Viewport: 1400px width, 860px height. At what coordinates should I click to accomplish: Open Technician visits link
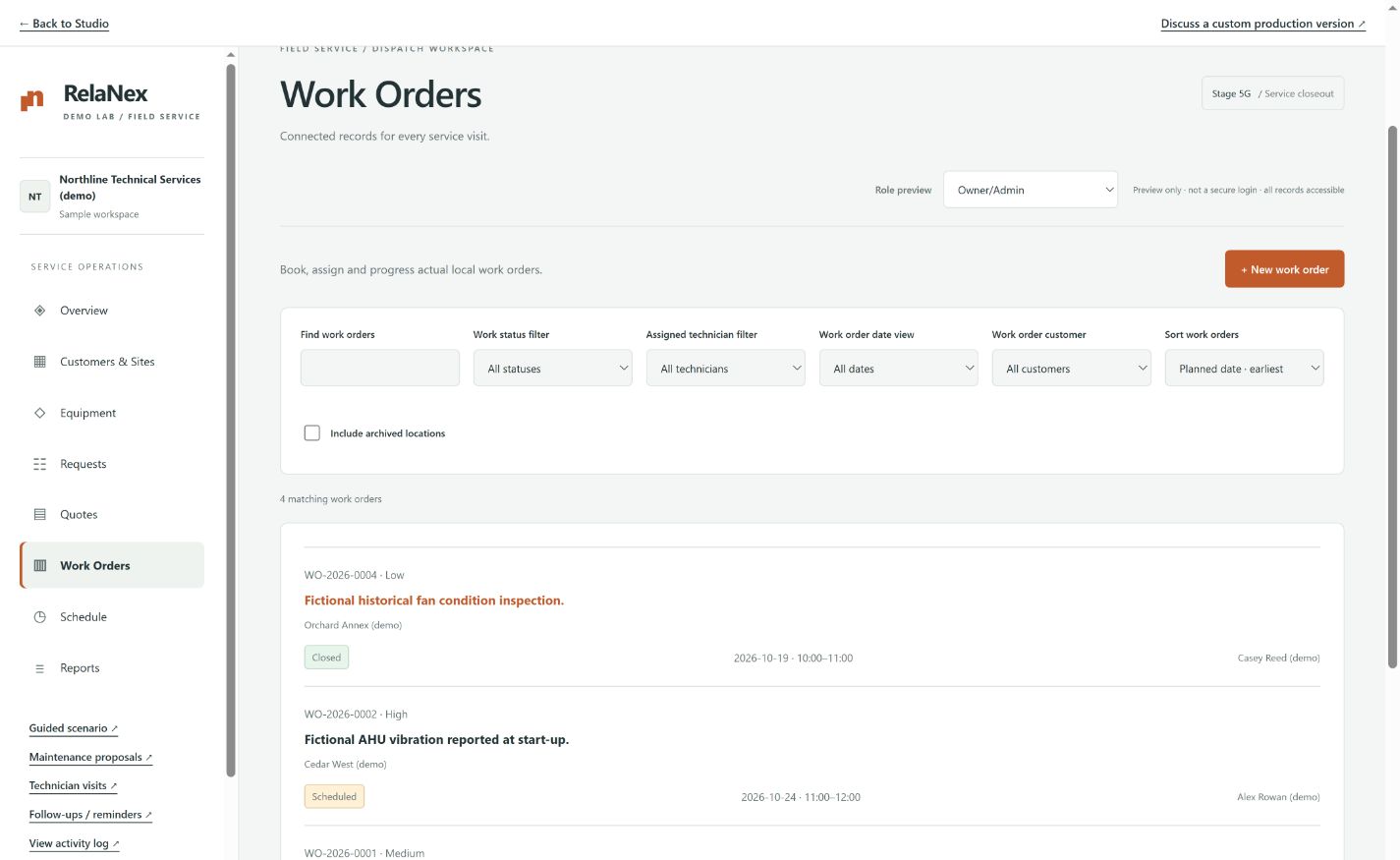pos(73,785)
